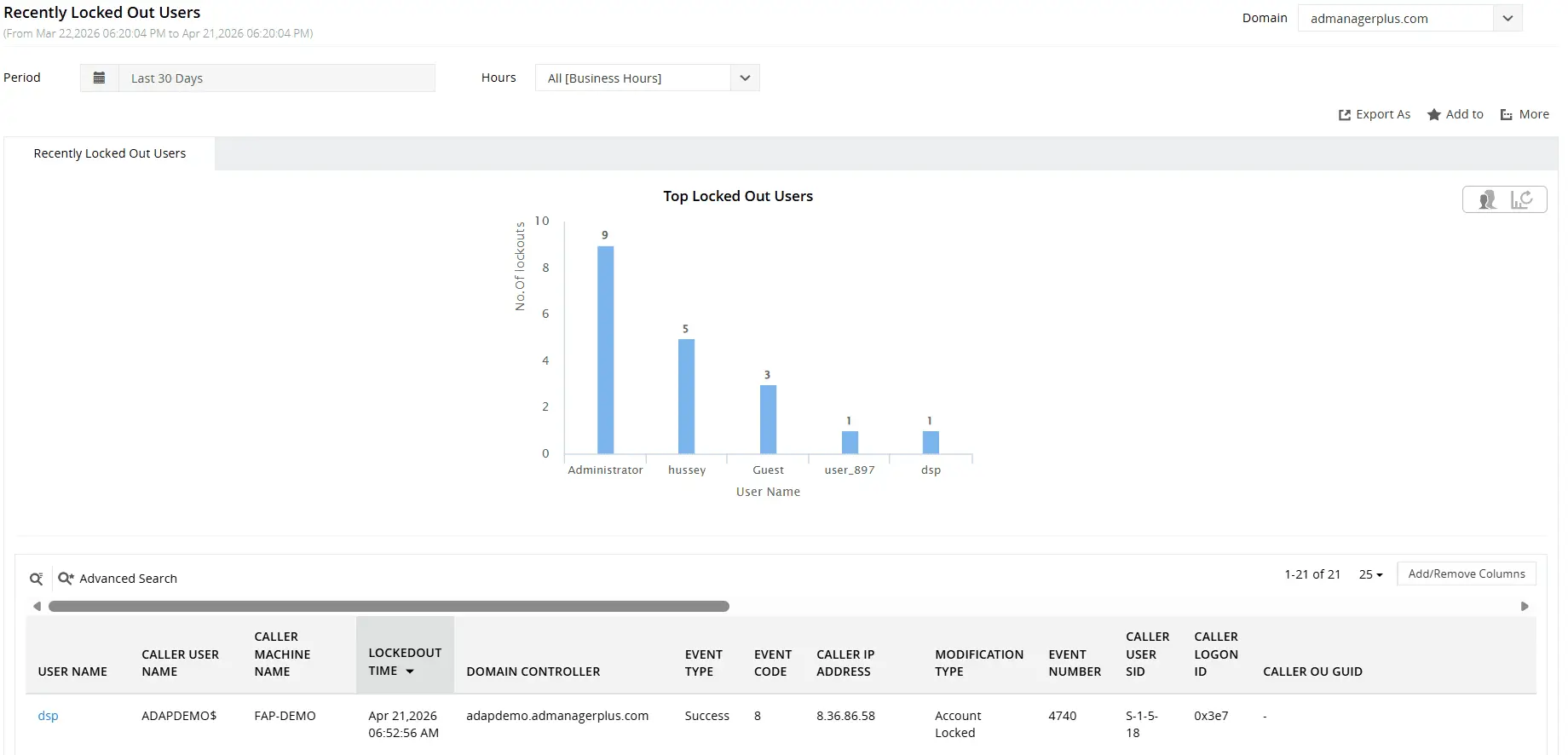Open Advanced Search
The height and width of the screenshot is (755, 1568).
click(128, 579)
